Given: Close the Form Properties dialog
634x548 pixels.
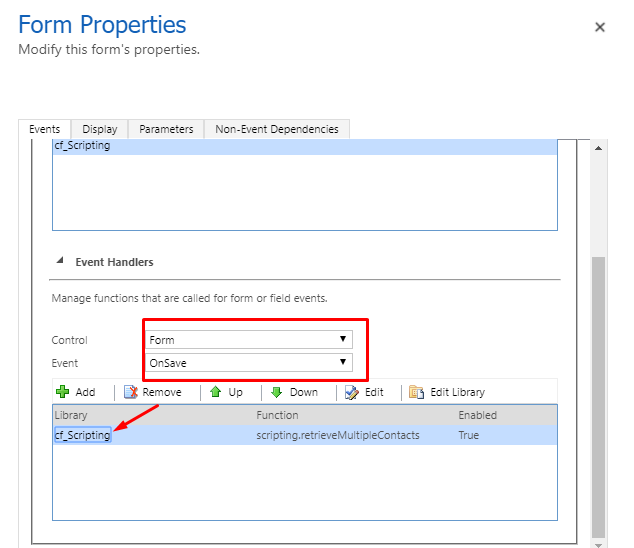Looking at the screenshot, I should 600,27.
